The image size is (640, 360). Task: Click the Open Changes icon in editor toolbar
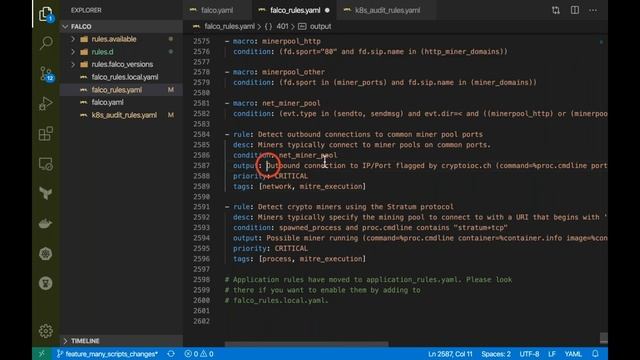click(556, 10)
